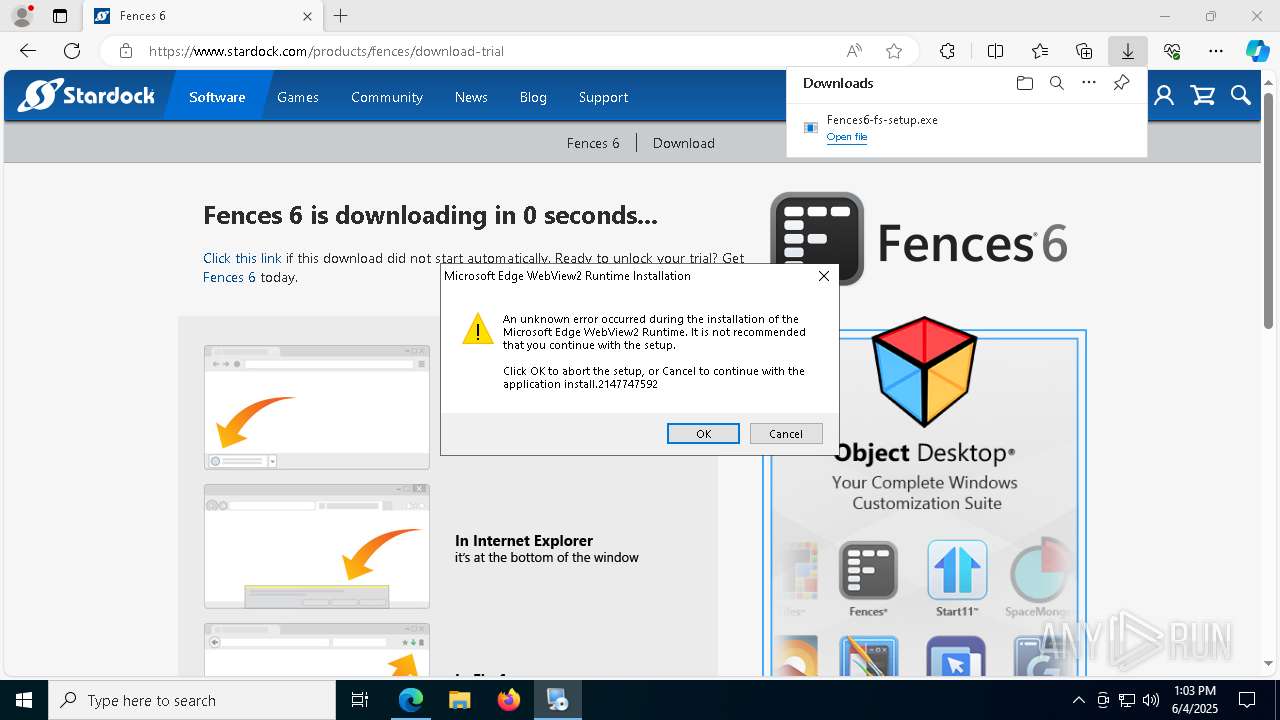
Task: Open Microsoft Edge from taskbar
Action: (411, 700)
